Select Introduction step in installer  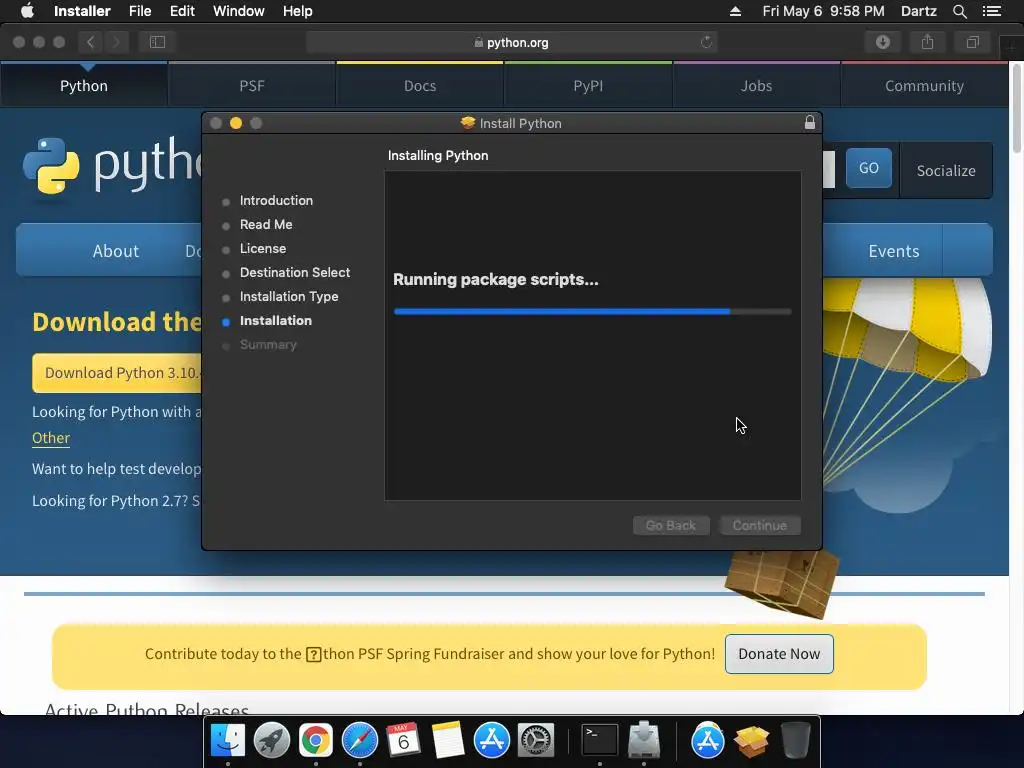(276, 200)
